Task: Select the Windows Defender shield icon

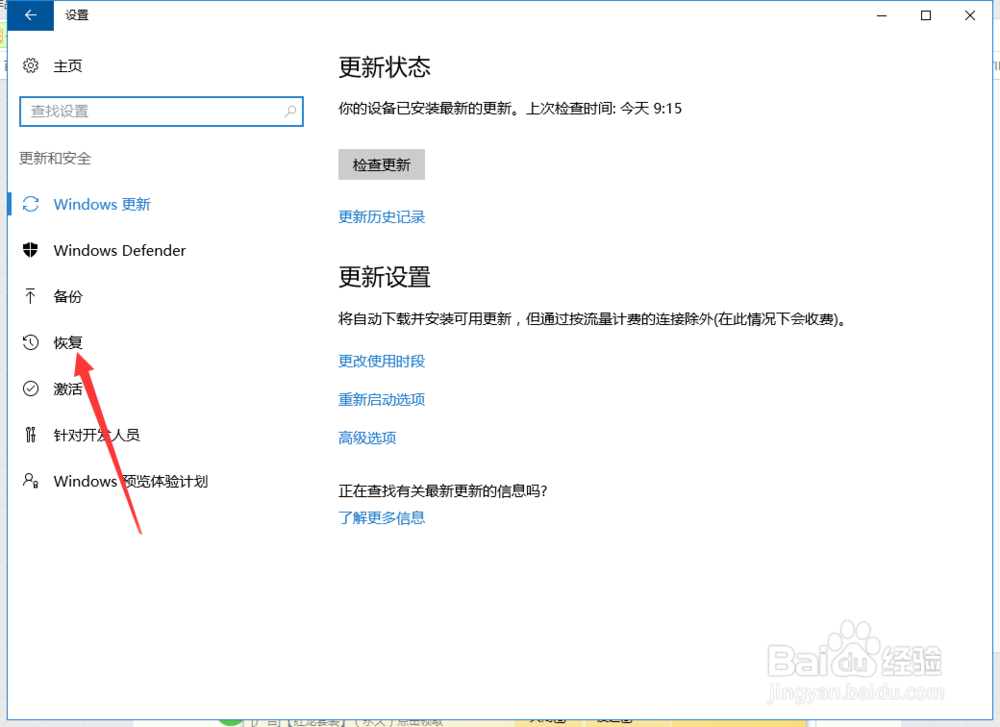Action: [31, 250]
